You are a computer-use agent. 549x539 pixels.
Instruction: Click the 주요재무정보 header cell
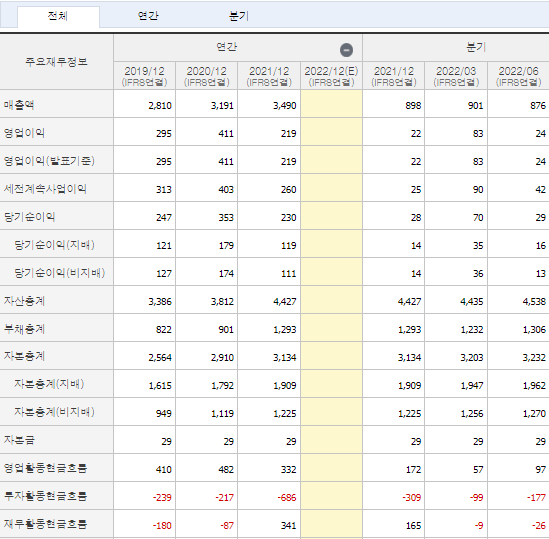click(56, 62)
